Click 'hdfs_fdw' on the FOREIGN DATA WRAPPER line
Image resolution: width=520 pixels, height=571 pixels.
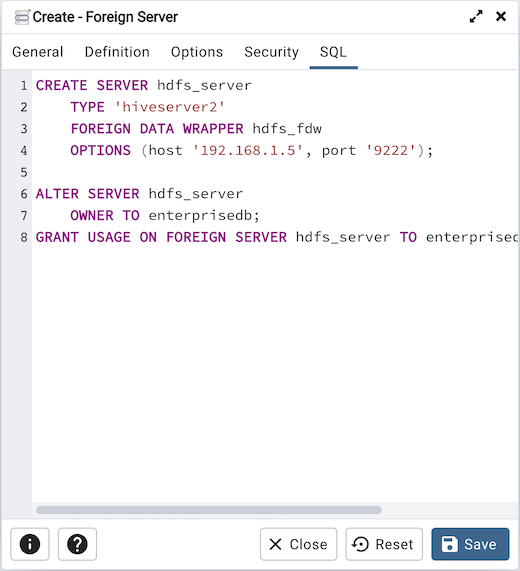(287, 129)
